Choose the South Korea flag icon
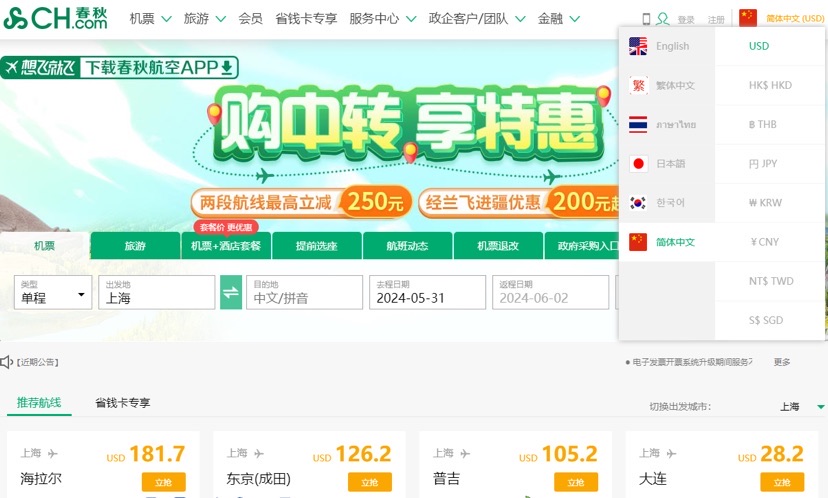 coord(638,203)
